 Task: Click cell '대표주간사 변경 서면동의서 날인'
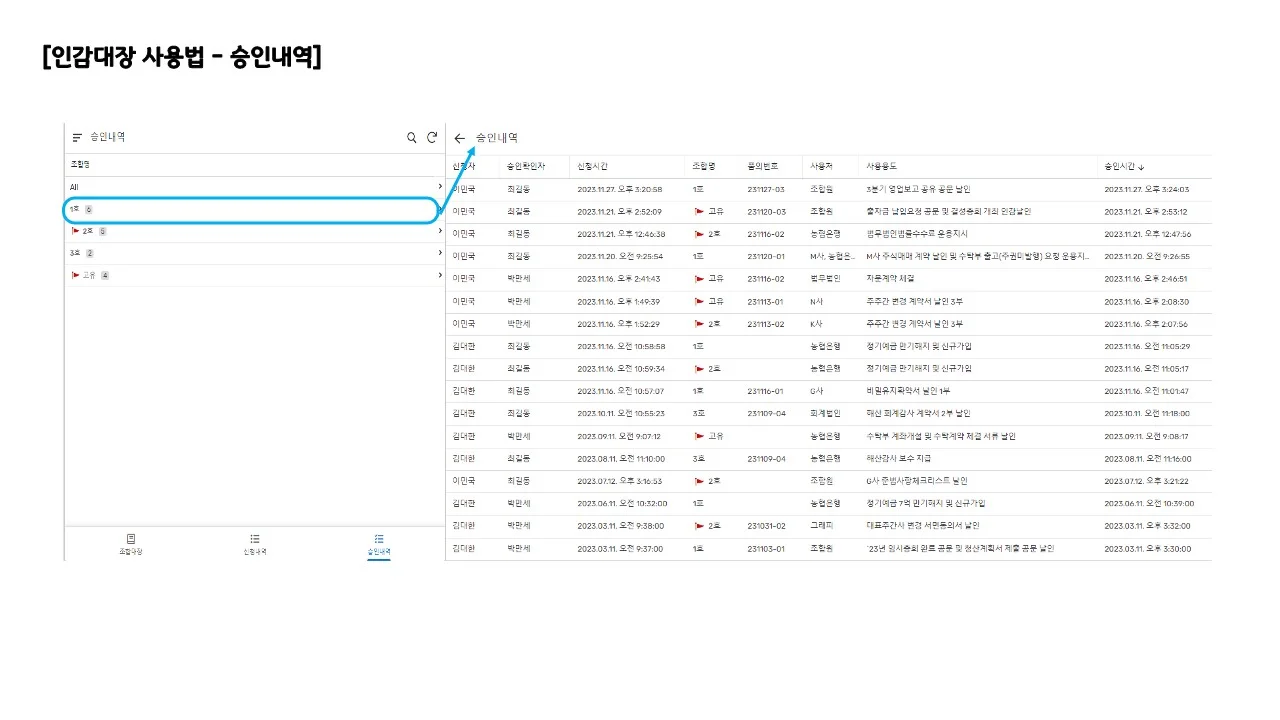(x=923, y=525)
